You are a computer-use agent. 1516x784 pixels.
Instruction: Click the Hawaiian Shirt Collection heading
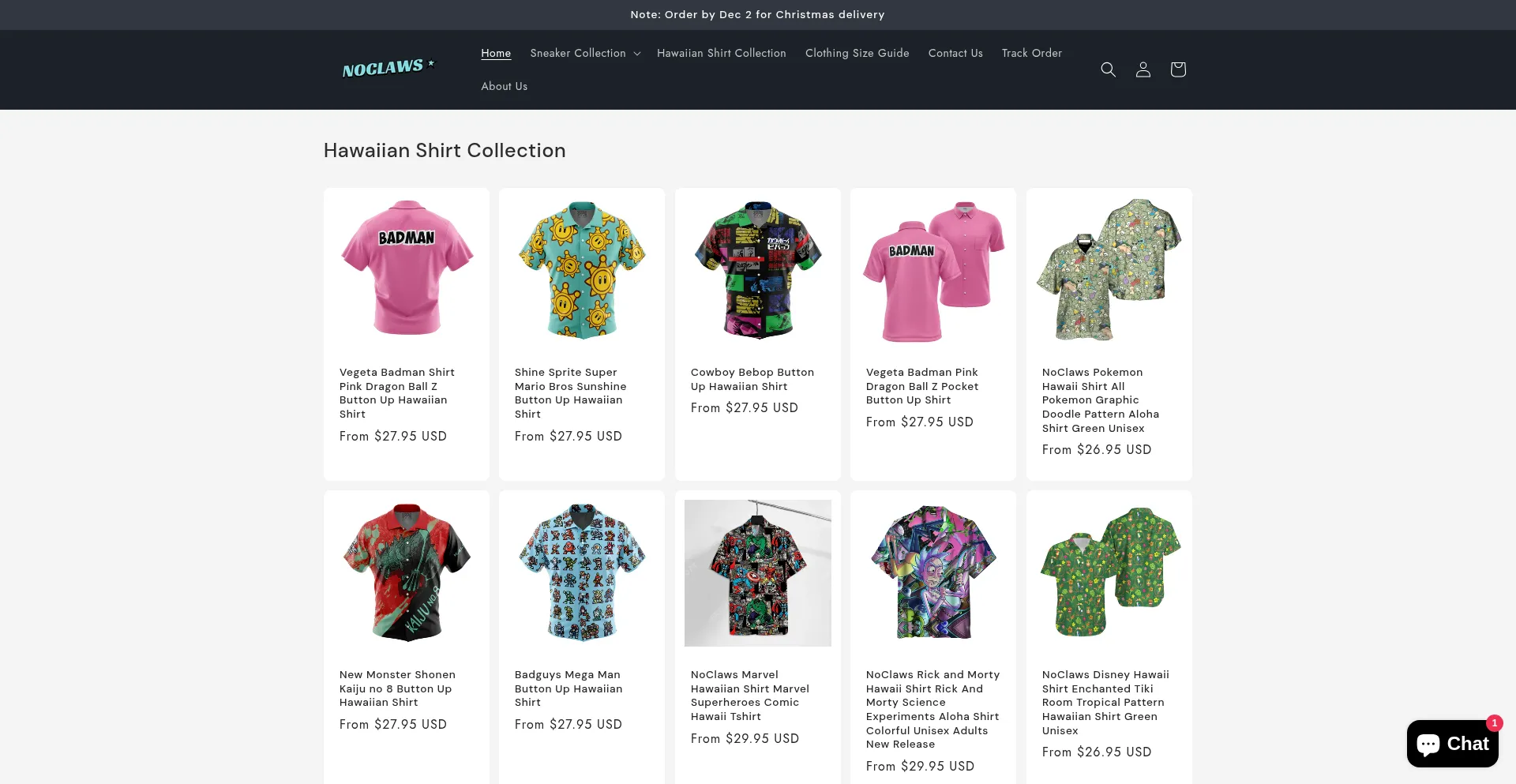[x=445, y=150]
